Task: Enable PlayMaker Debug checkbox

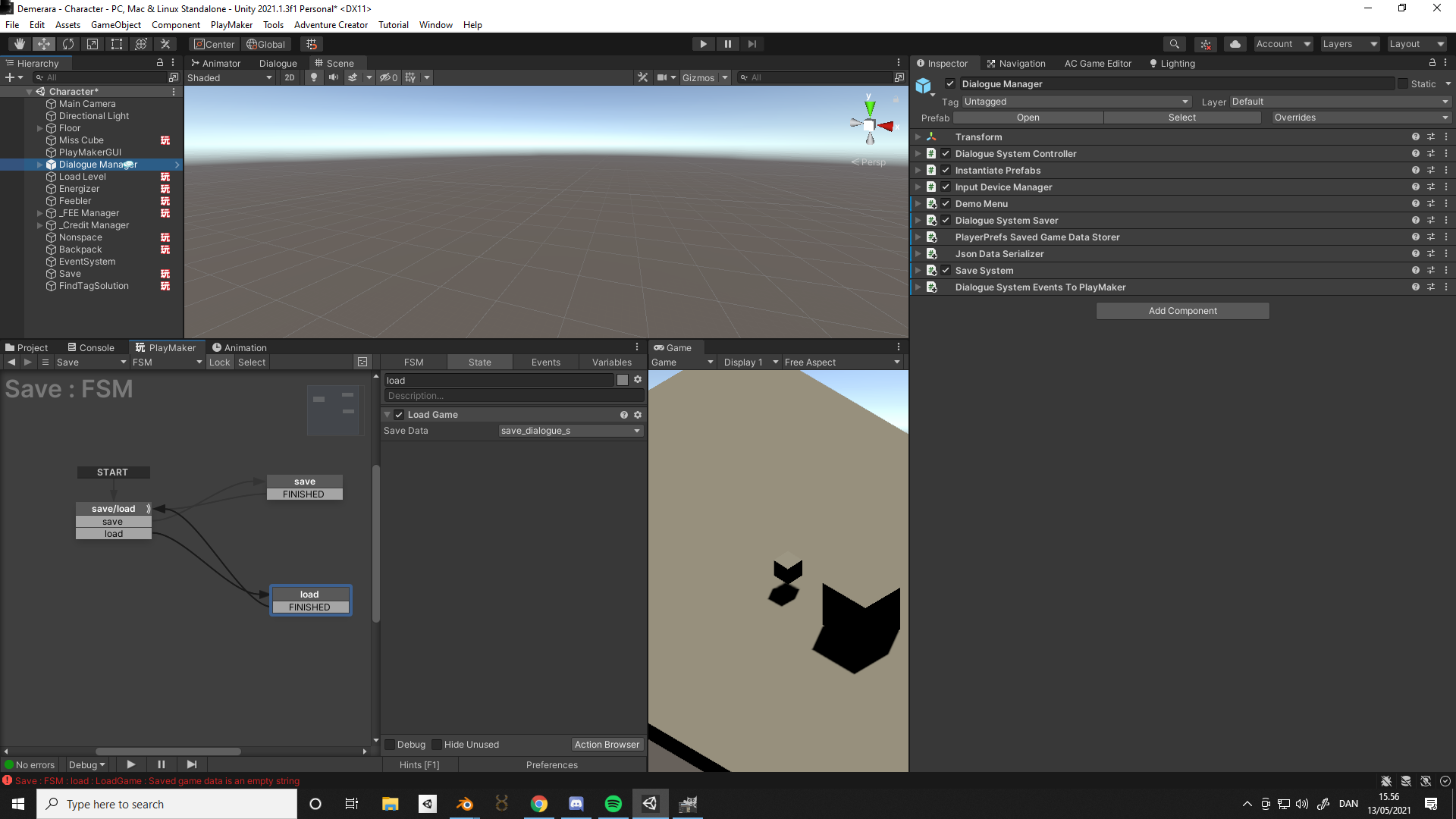Action: [390, 745]
